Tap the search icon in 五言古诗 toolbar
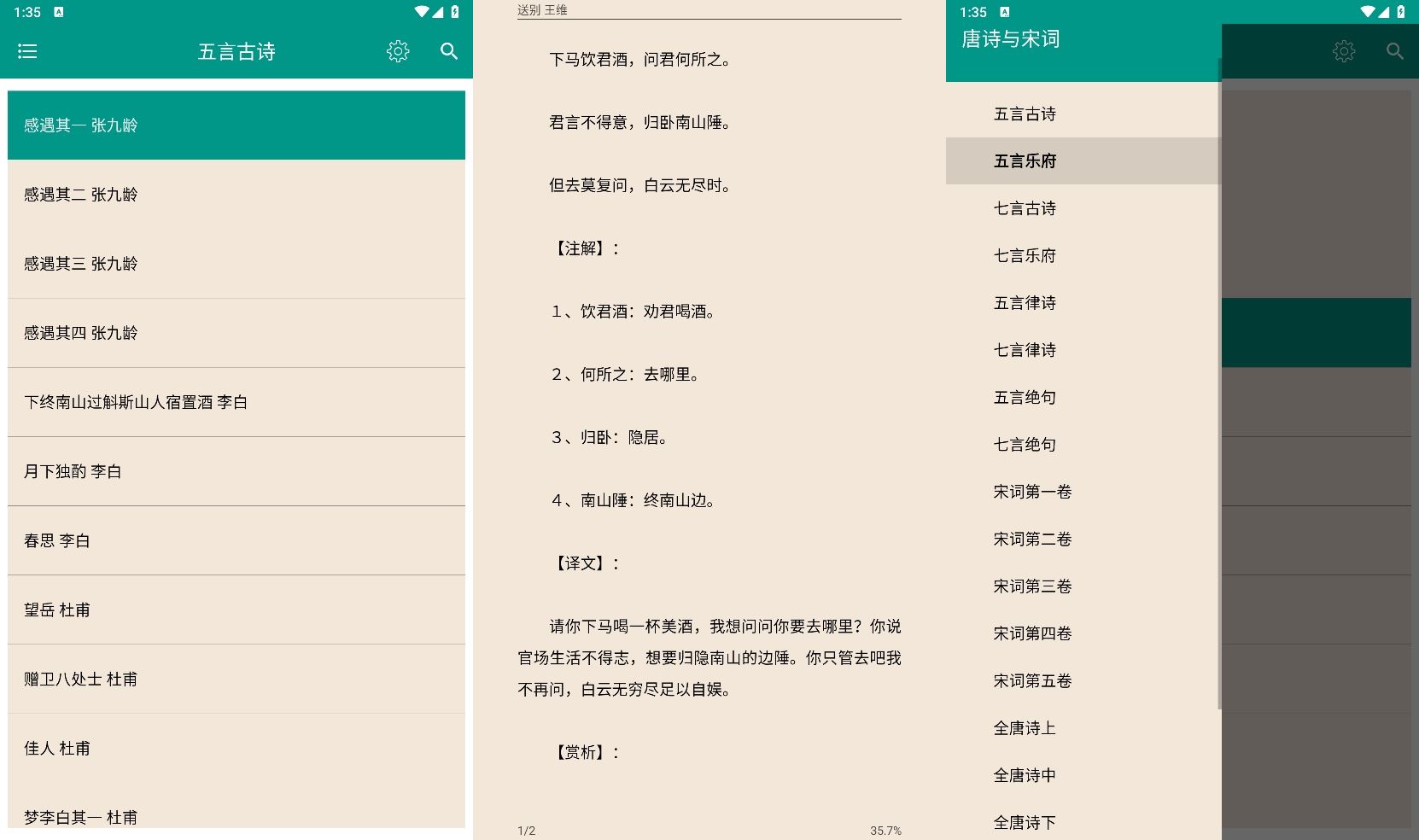 pos(448,52)
